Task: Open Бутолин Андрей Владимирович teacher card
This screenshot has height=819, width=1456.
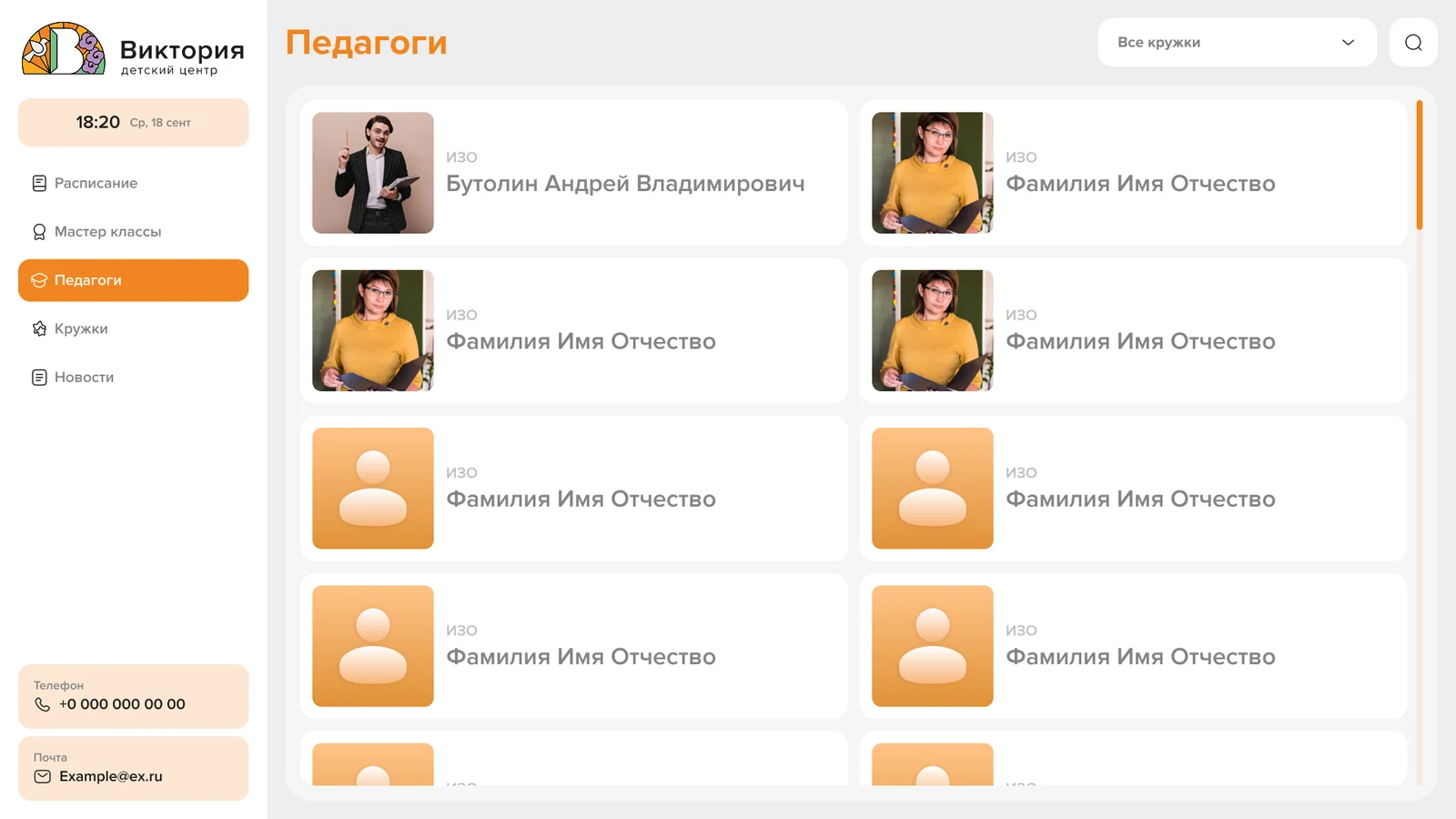Action: (573, 173)
